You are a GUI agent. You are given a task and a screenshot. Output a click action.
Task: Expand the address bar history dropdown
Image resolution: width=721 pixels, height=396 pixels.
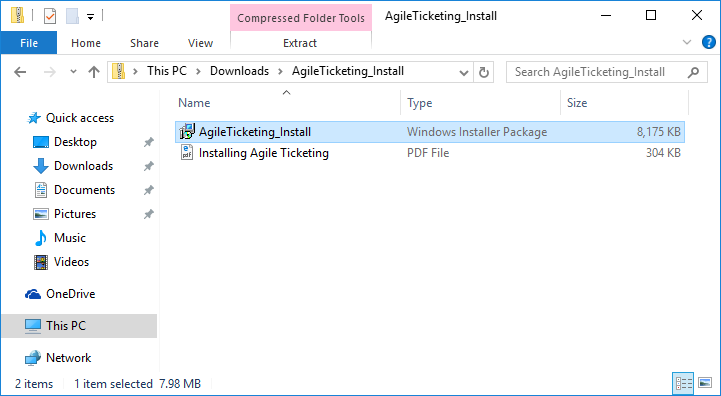(464, 73)
